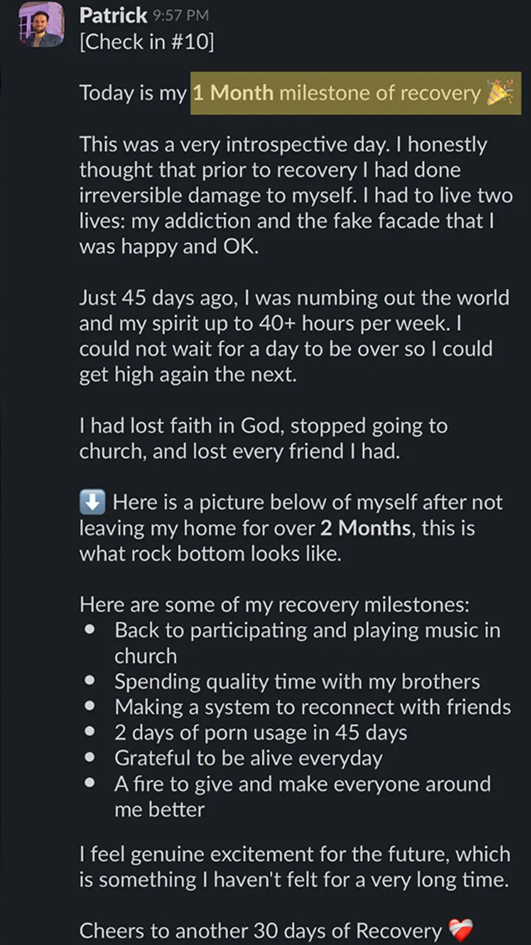Select the highlighted 1 Month milestone text
This screenshot has height=945, width=531.
pos(356,93)
